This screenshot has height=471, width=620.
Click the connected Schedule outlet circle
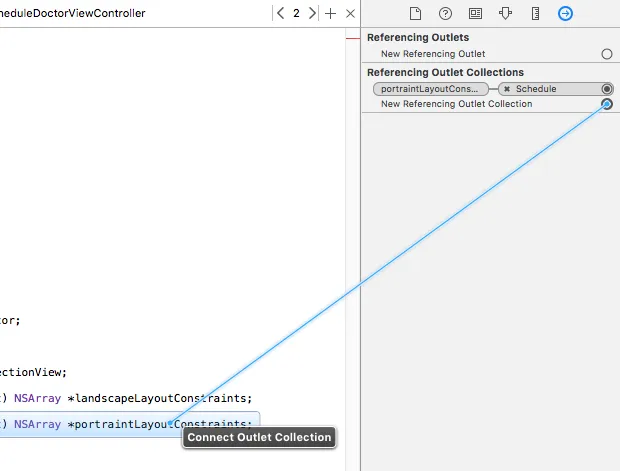tap(607, 89)
